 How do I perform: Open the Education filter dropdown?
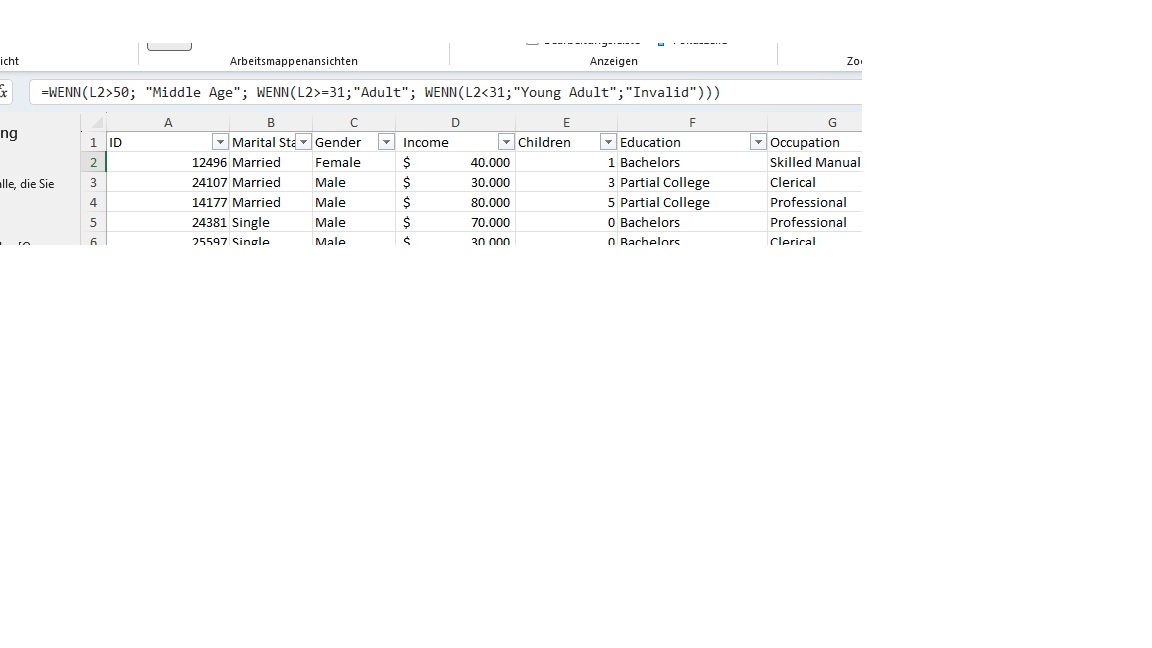click(x=758, y=142)
